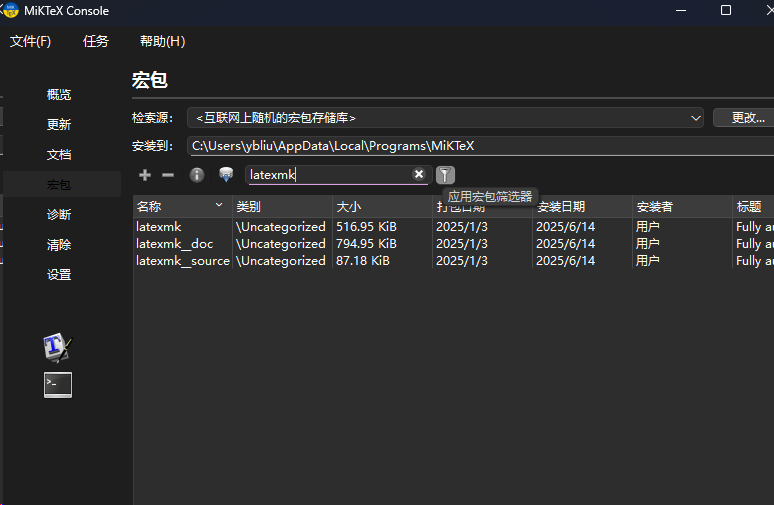Expand the 检索源 repository dropdown
The height and width of the screenshot is (505, 774).
pos(445,118)
